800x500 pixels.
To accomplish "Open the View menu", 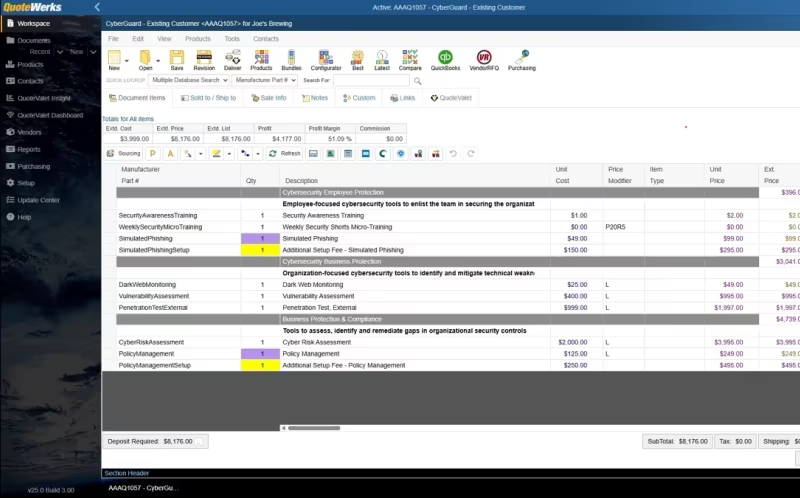I will pos(164,39).
